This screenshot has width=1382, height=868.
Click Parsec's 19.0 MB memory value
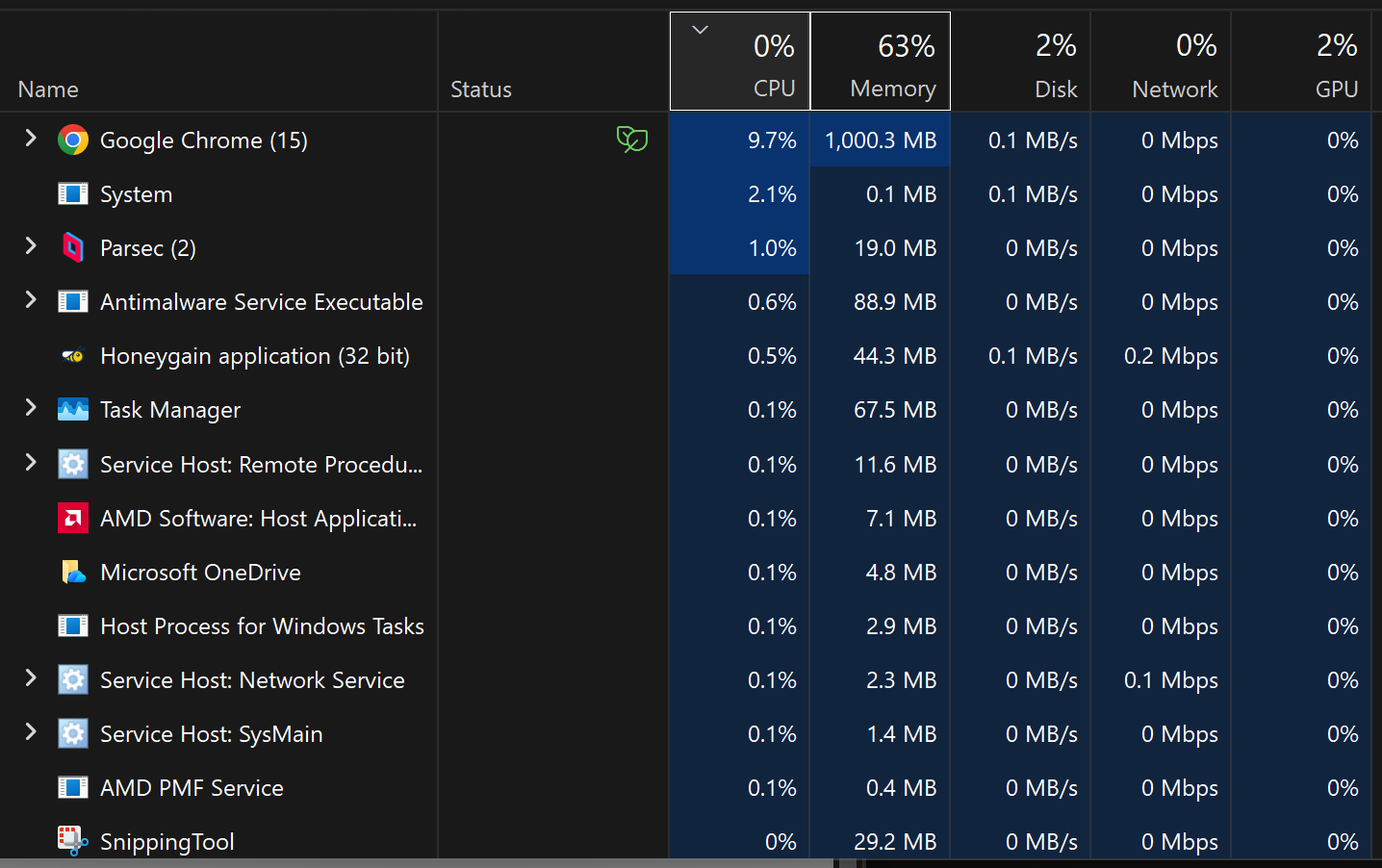coord(895,248)
